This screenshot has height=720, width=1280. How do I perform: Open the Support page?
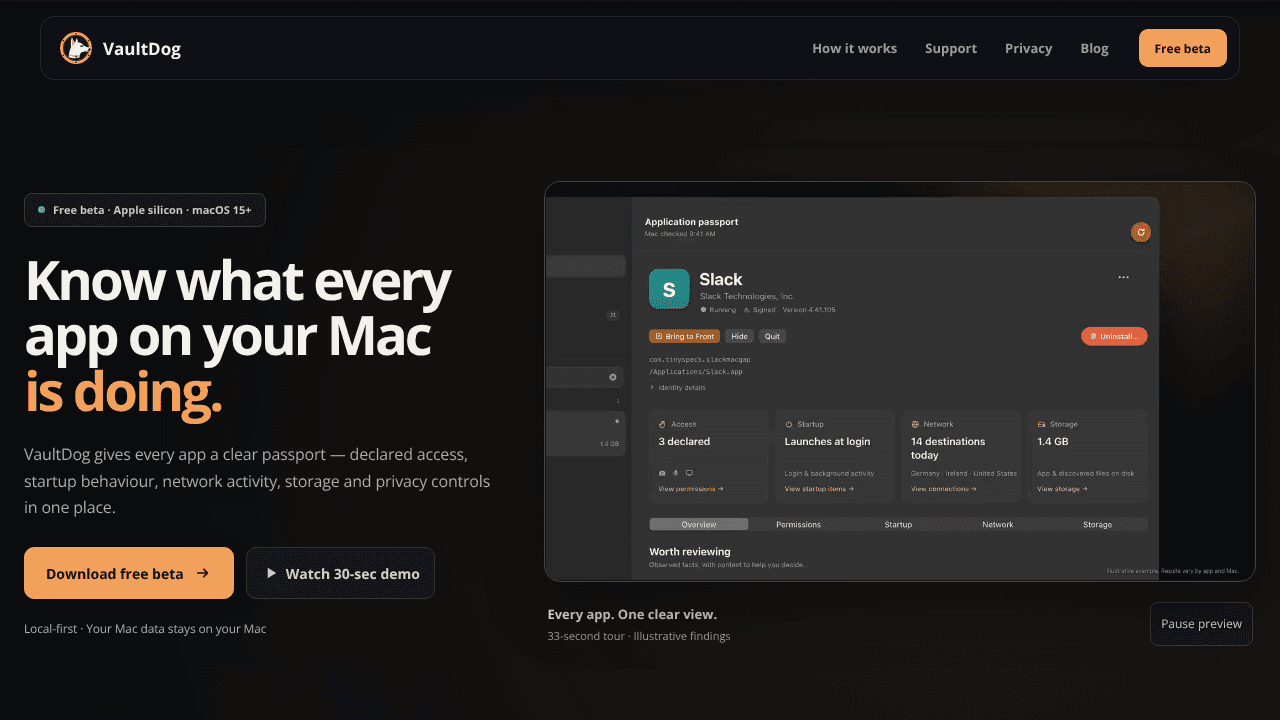(x=951, y=48)
